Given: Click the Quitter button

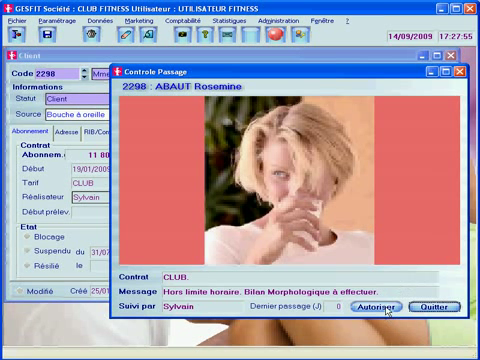Looking at the screenshot, I should click(434, 307).
